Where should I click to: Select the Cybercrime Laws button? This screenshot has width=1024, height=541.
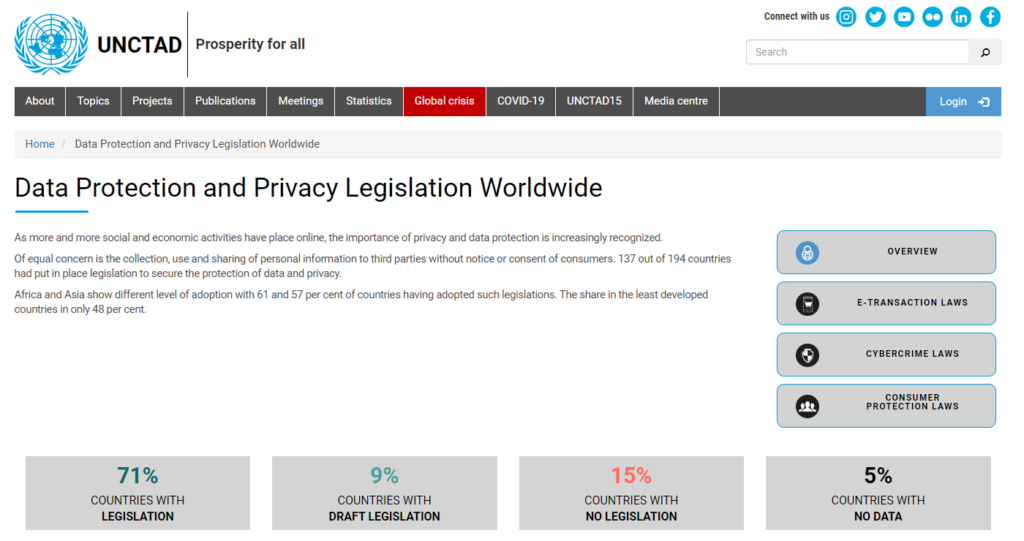click(886, 354)
